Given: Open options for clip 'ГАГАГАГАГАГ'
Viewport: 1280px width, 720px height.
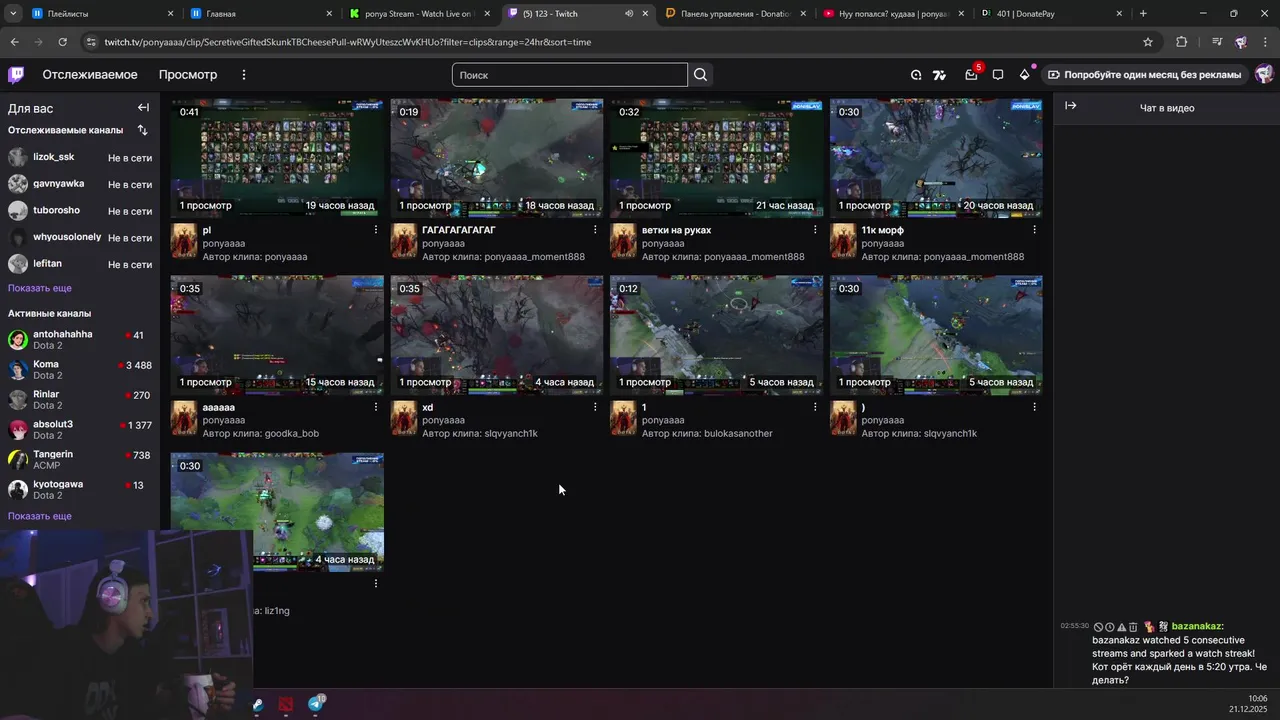Looking at the screenshot, I should click(595, 230).
